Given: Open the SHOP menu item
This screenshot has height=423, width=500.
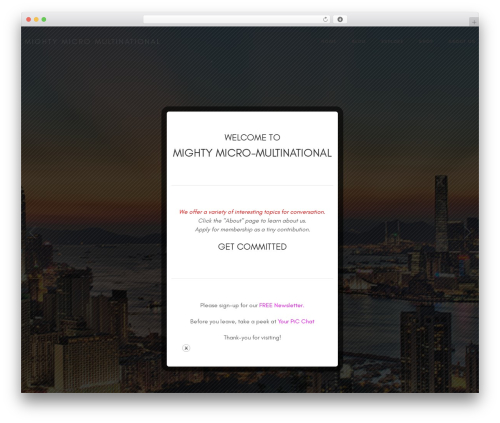Looking at the screenshot, I should click(x=426, y=41).
